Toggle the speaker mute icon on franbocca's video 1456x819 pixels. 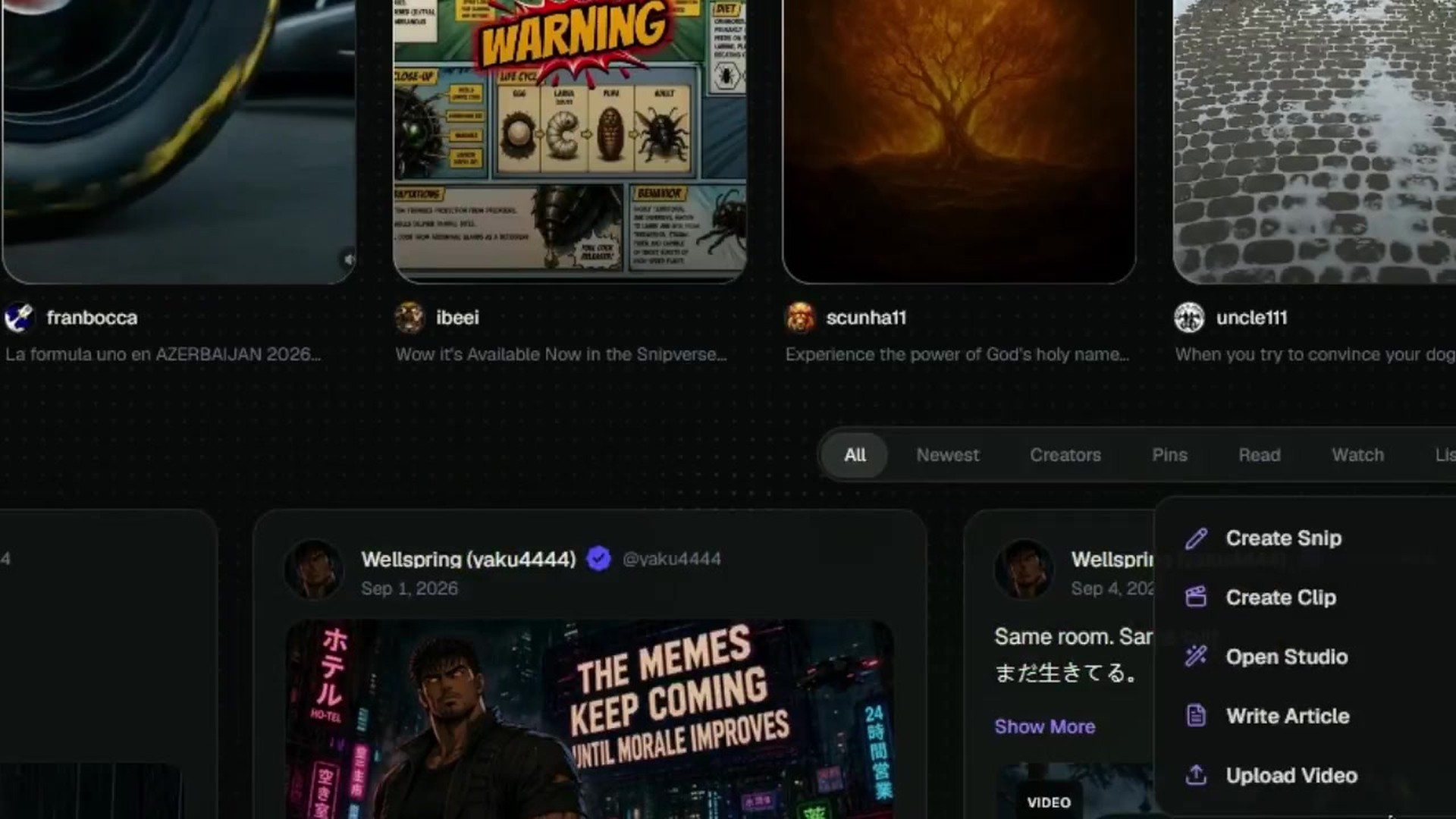point(348,259)
